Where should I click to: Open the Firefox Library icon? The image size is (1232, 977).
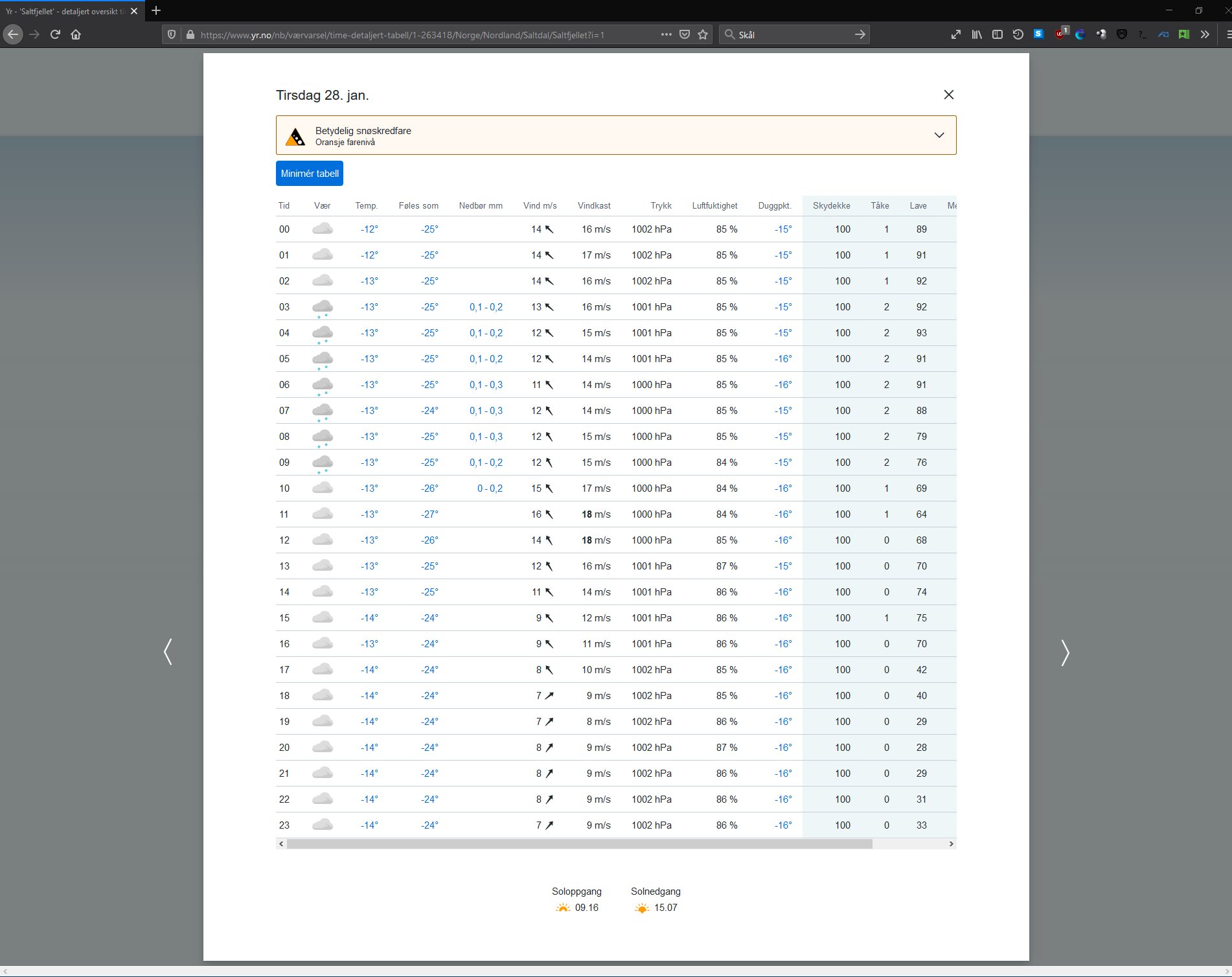976,34
